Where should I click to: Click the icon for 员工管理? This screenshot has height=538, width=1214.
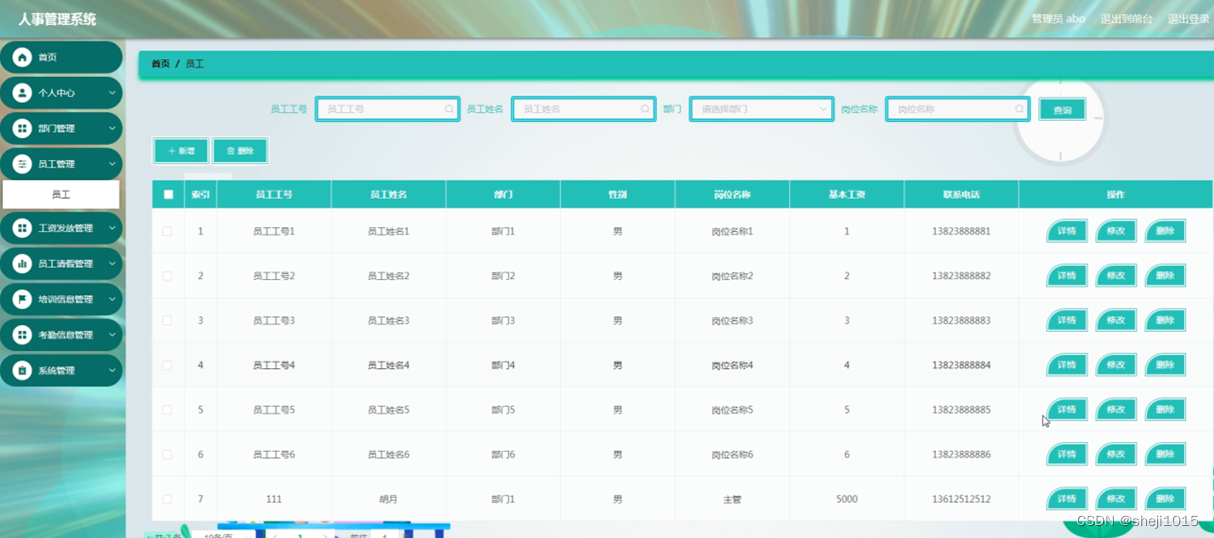tap(22, 164)
